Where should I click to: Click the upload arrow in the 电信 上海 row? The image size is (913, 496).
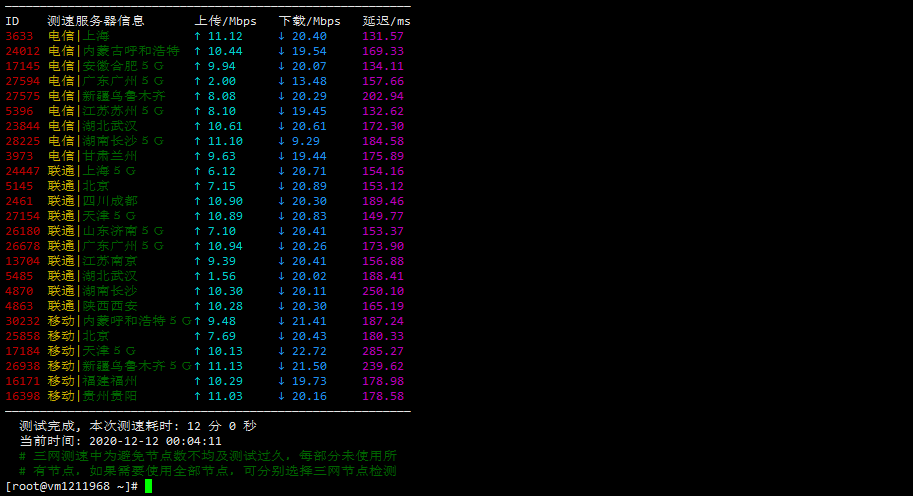198,36
